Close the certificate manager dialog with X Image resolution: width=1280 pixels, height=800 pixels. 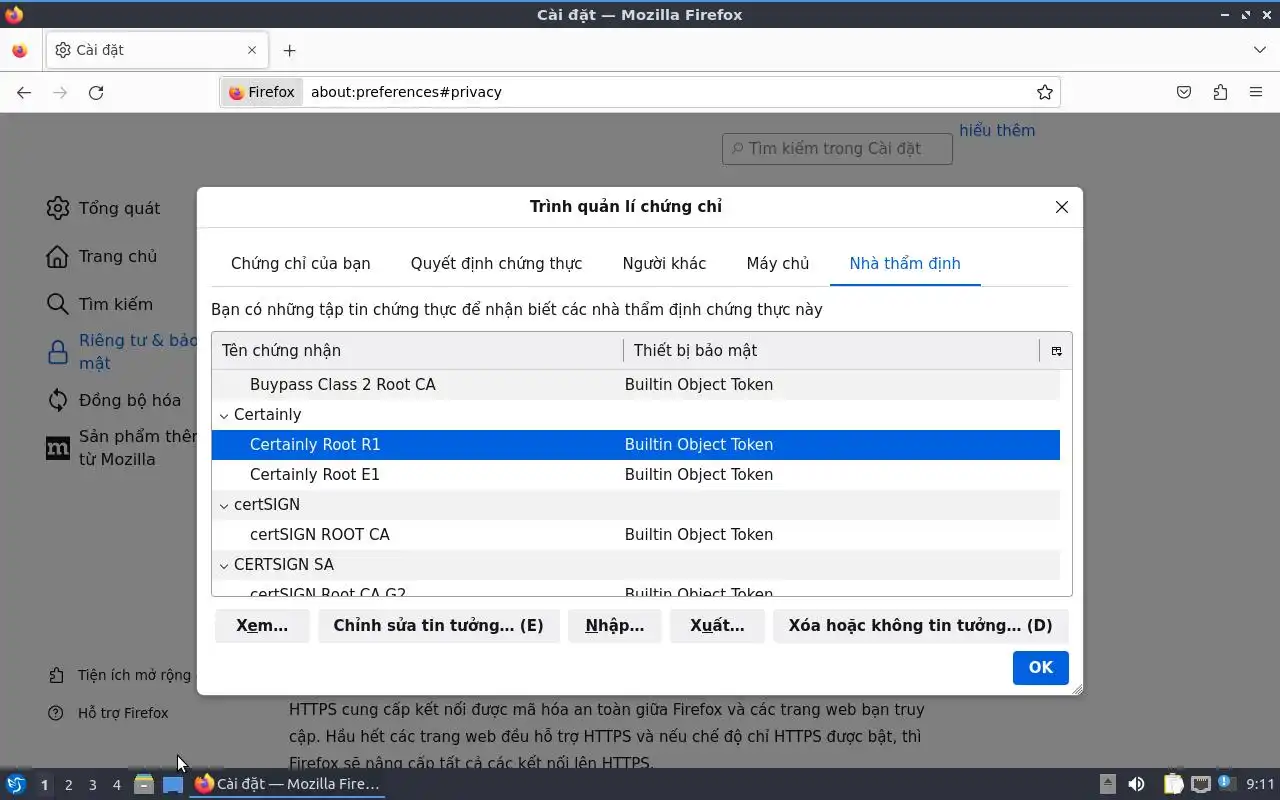pyautogui.click(x=1062, y=207)
